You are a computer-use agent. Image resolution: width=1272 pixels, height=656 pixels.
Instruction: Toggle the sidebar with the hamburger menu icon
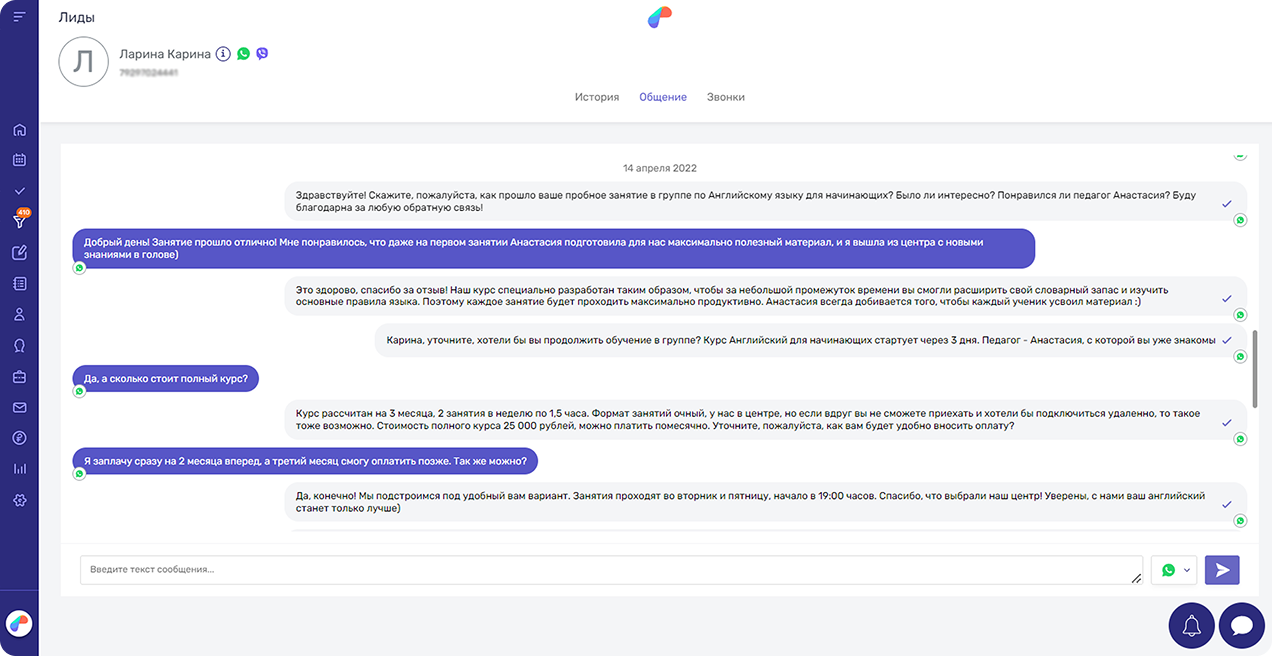pos(19,17)
